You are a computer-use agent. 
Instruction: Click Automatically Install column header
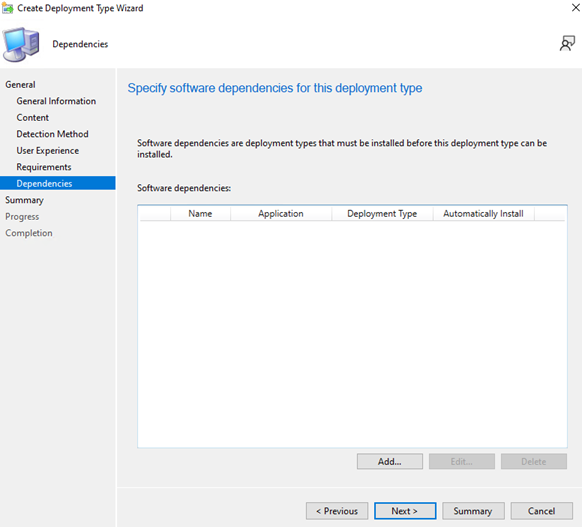[x=483, y=213]
